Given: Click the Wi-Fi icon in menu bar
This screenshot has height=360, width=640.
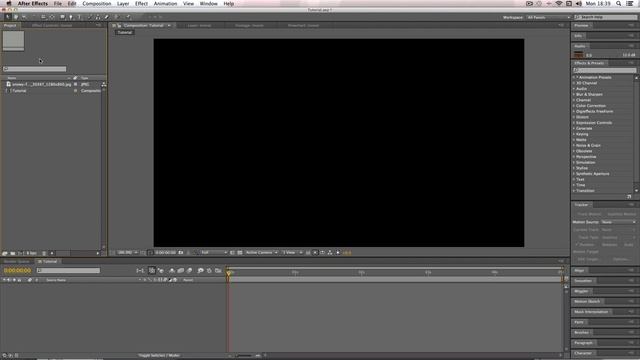Looking at the screenshot, I should (559, 3).
